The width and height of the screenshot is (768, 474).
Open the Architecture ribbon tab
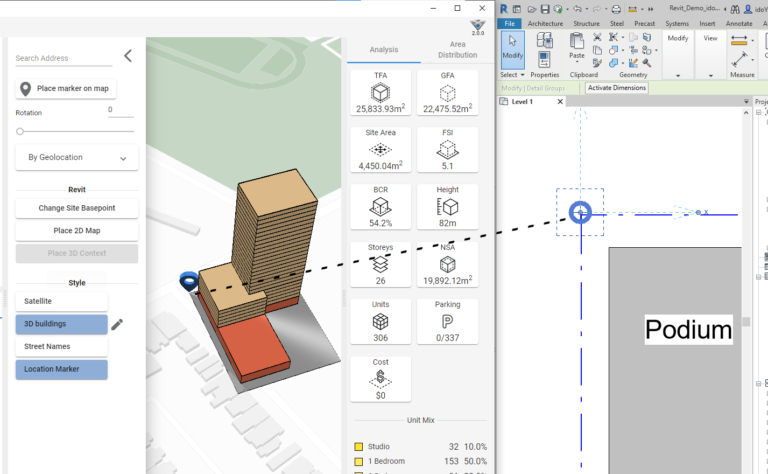point(545,24)
